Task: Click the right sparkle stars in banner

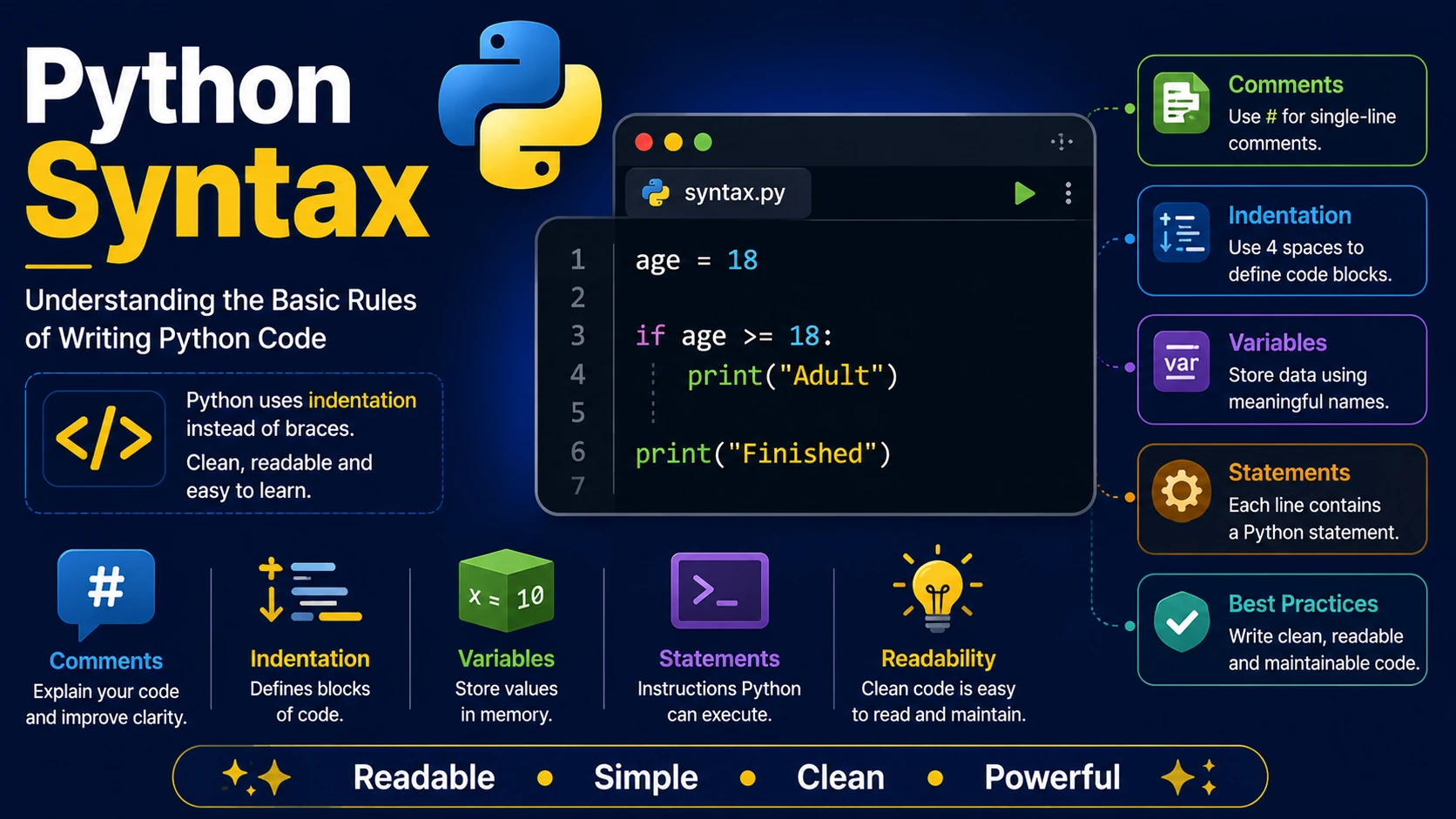Action: pyautogui.click(x=1189, y=776)
